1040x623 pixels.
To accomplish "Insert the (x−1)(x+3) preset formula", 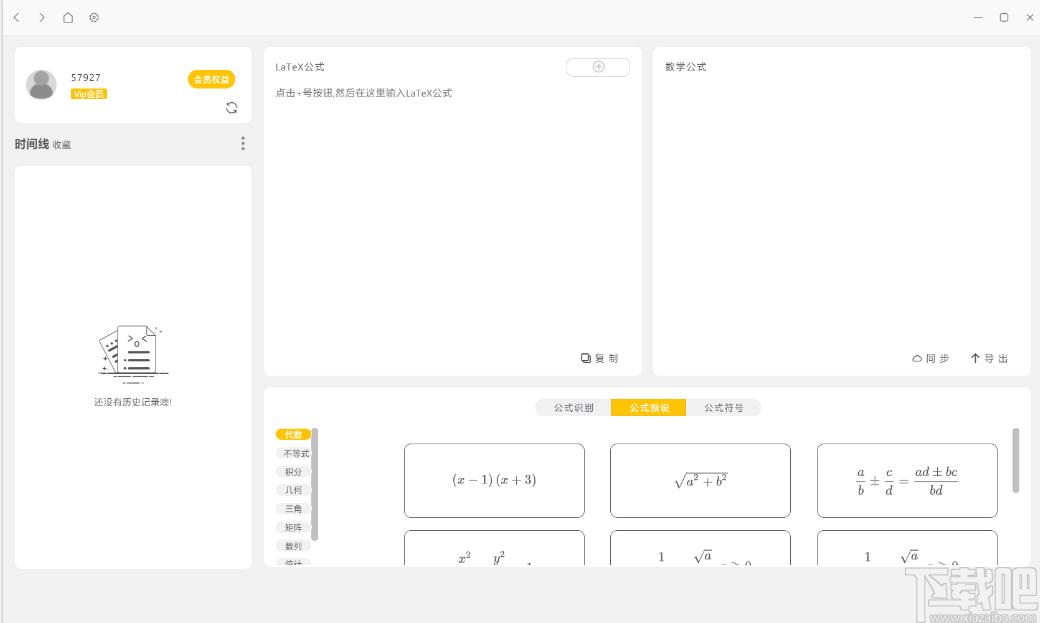I will click(494, 480).
